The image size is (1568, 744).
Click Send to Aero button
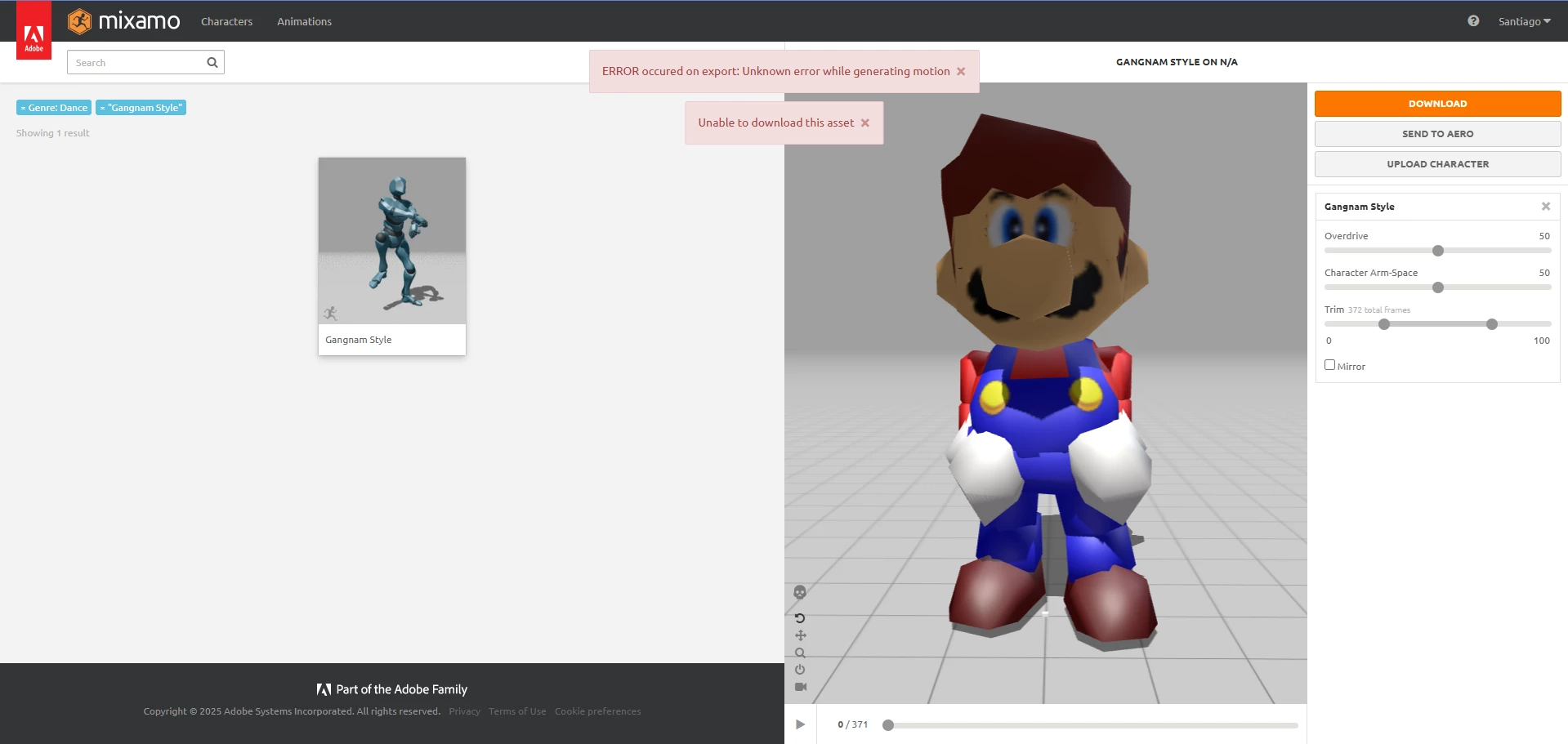[x=1437, y=134]
